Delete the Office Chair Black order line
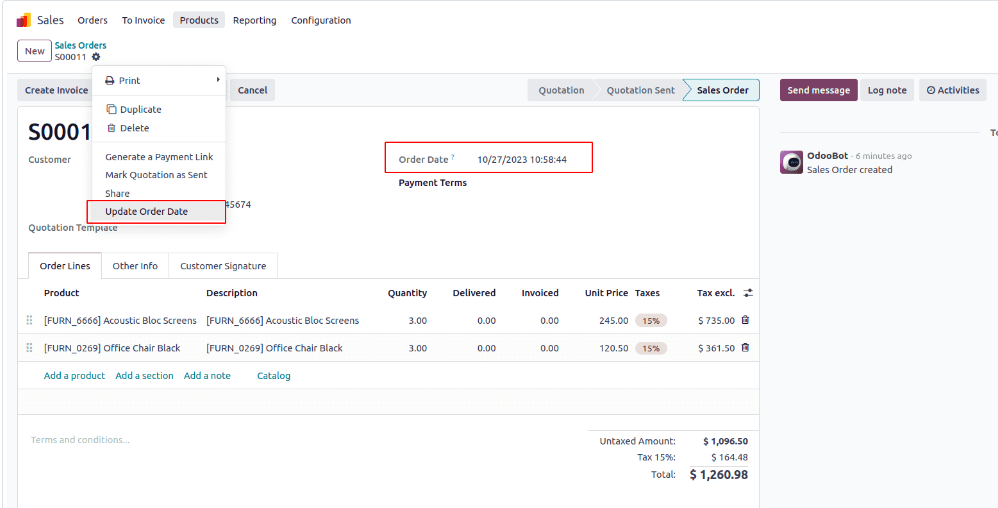The height and width of the screenshot is (508, 998). [745, 348]
